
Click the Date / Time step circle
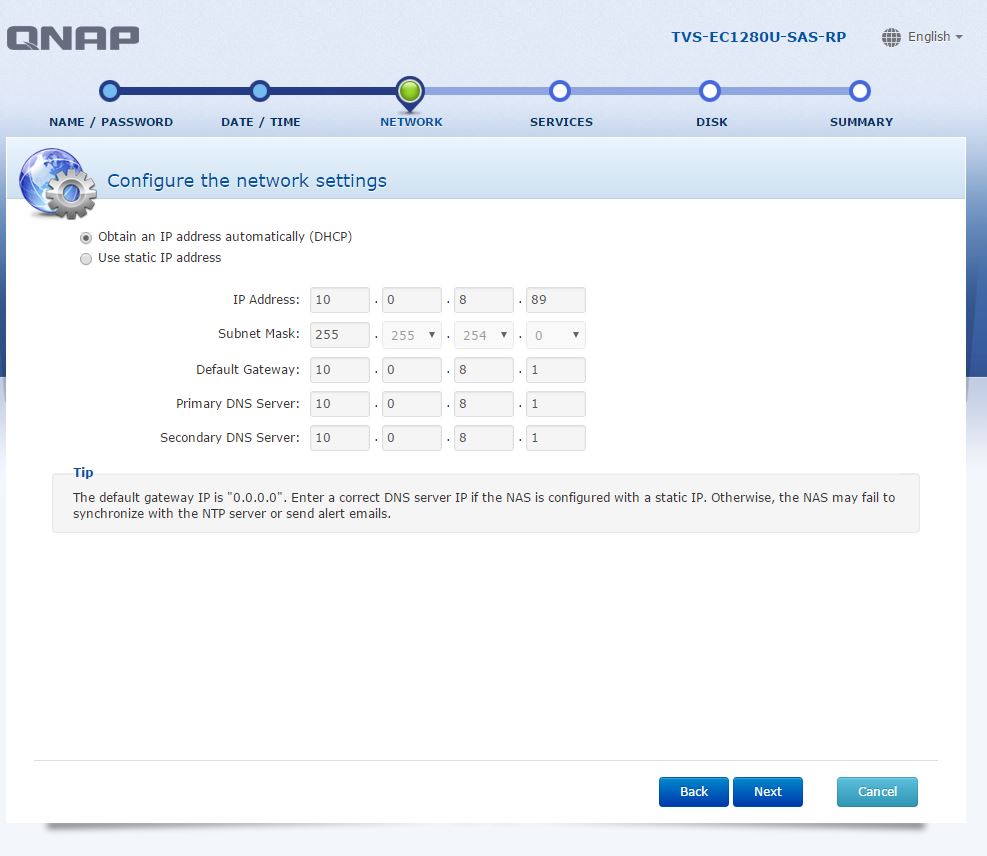[x=259, y=91]
